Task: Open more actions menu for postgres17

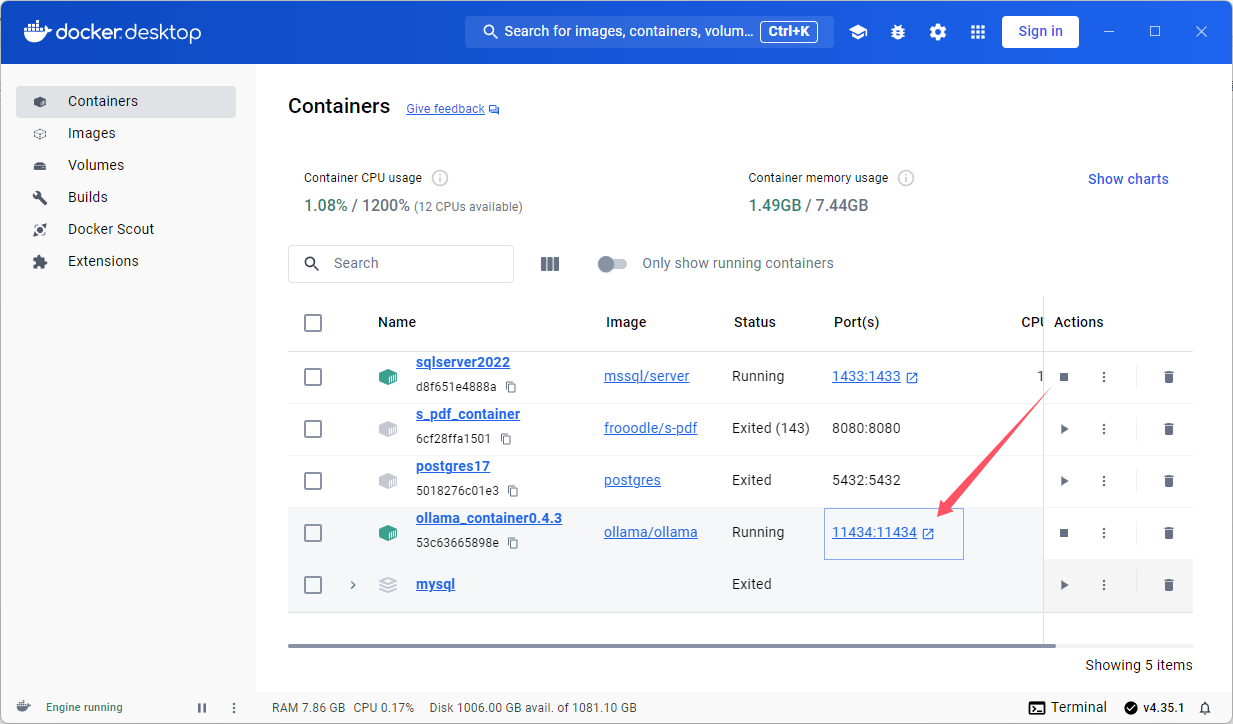Action: coord(1104,481)
